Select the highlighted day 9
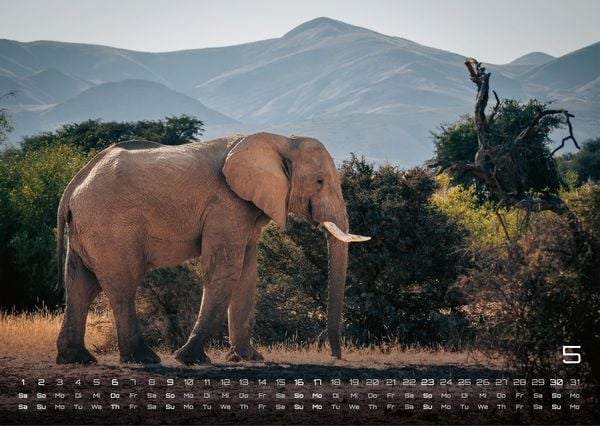 [170, 382]
